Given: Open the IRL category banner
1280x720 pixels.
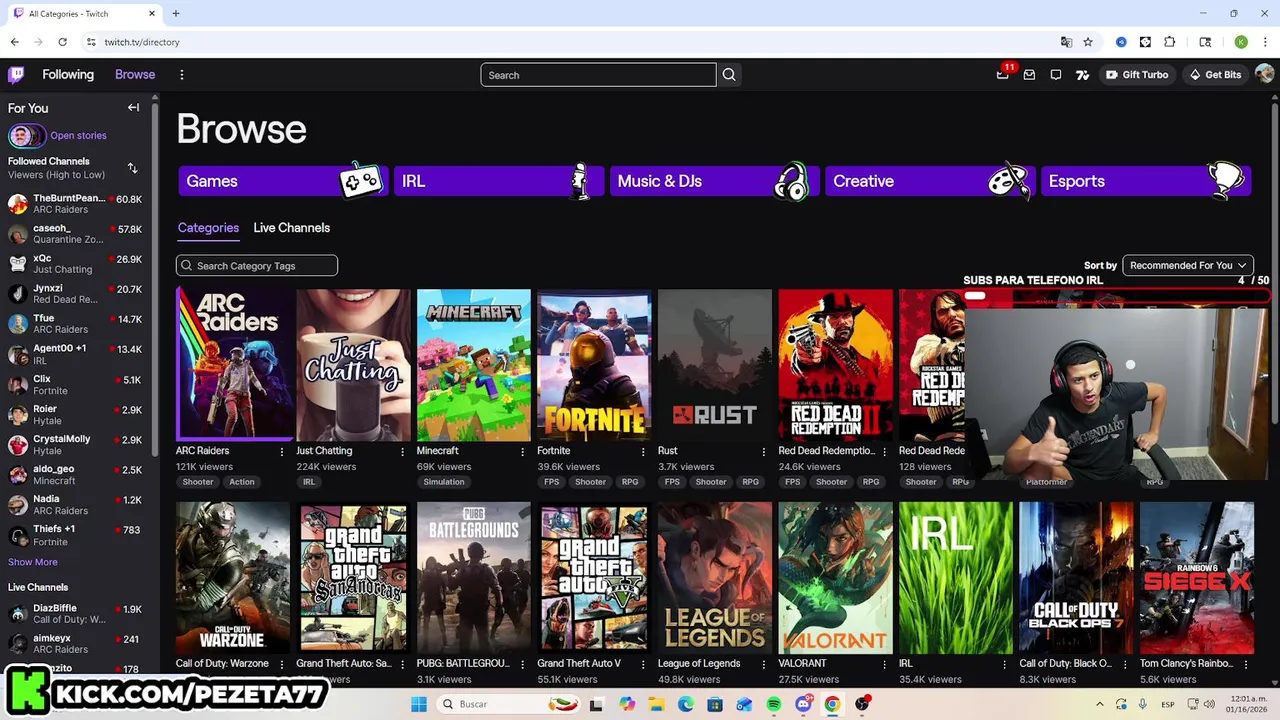Looking at the screenshot, I should 498,181.
